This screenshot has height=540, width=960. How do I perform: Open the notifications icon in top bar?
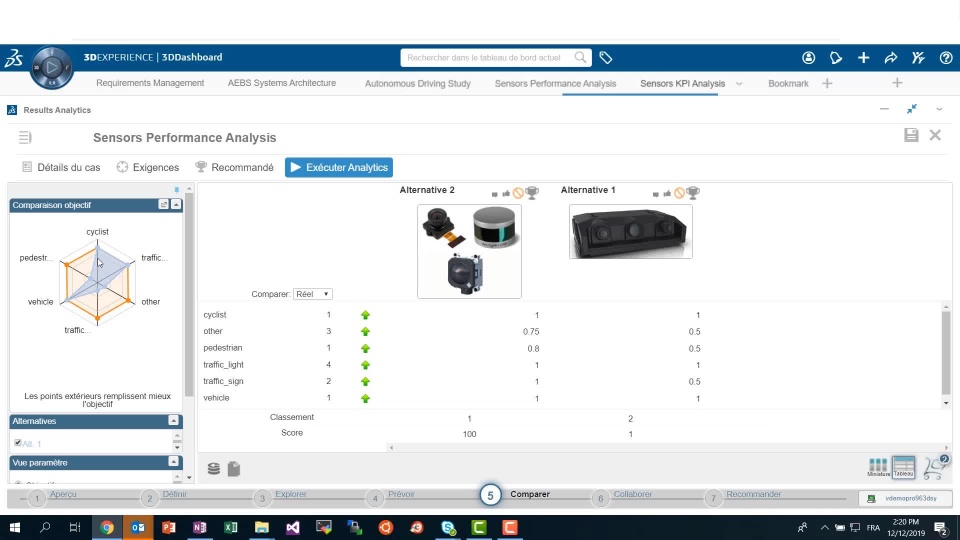click(x=836, y=58)
